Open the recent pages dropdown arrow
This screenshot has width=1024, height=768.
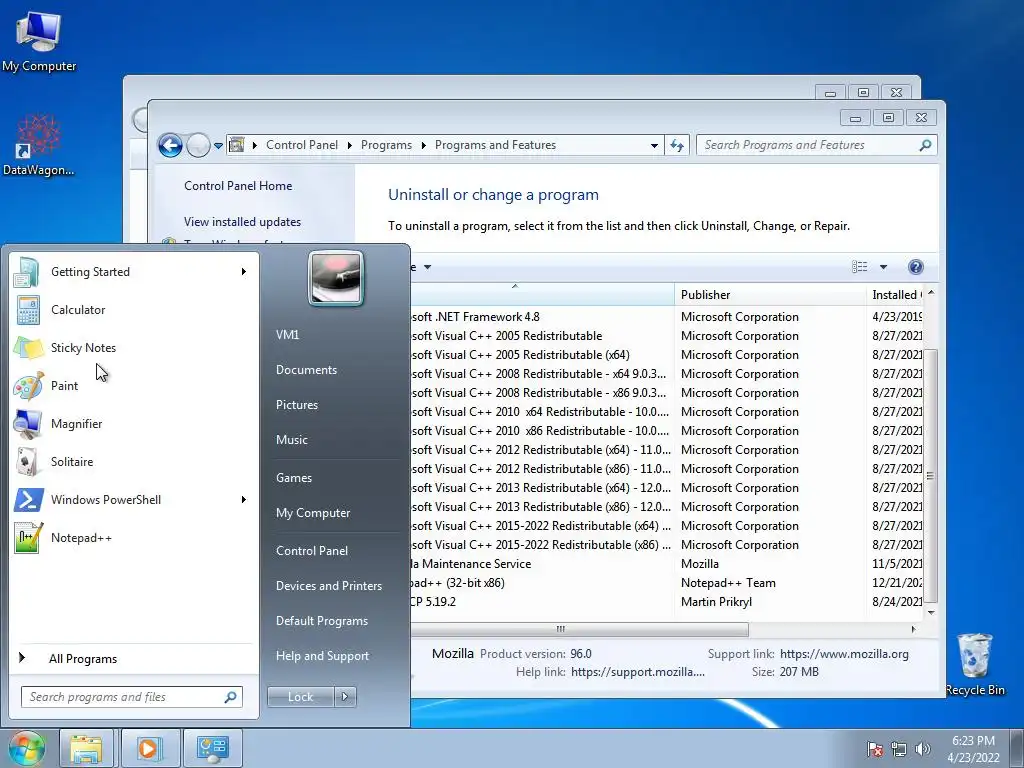pos(218,146)
